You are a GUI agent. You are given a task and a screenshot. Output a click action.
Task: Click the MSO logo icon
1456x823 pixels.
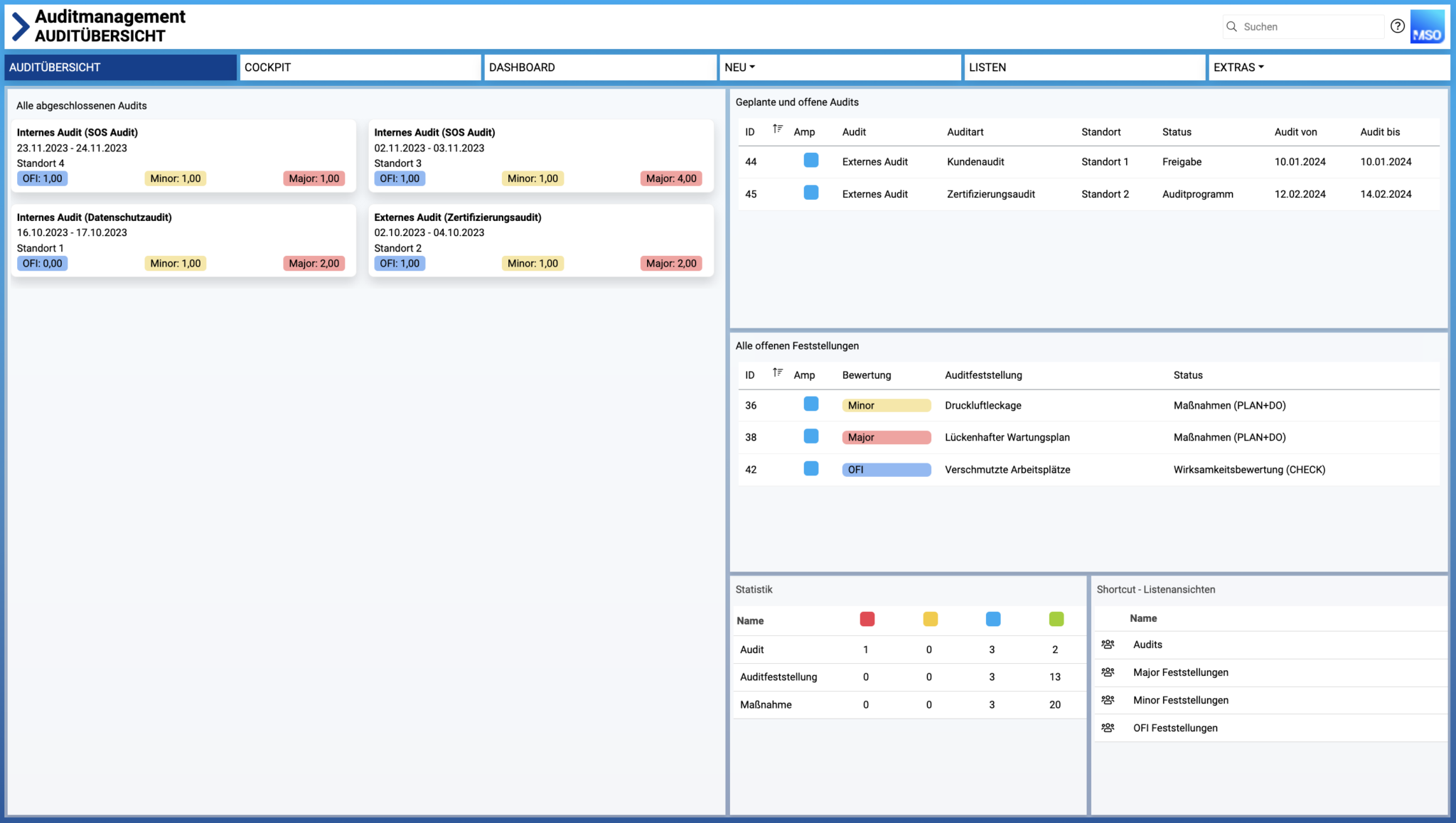[x=1427, y=27]
